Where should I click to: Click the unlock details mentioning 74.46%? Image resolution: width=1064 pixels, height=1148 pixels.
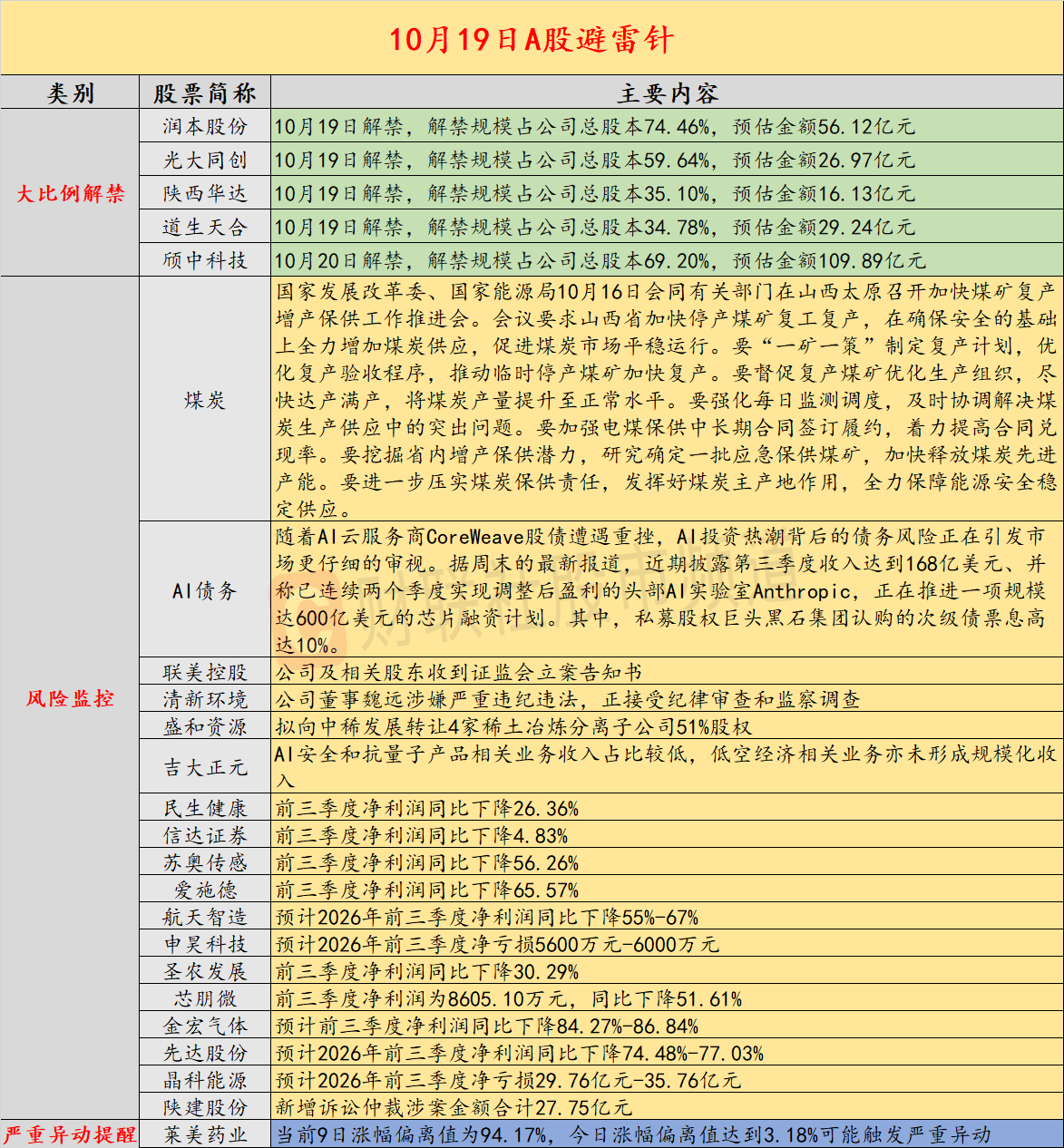coord(594,126)
